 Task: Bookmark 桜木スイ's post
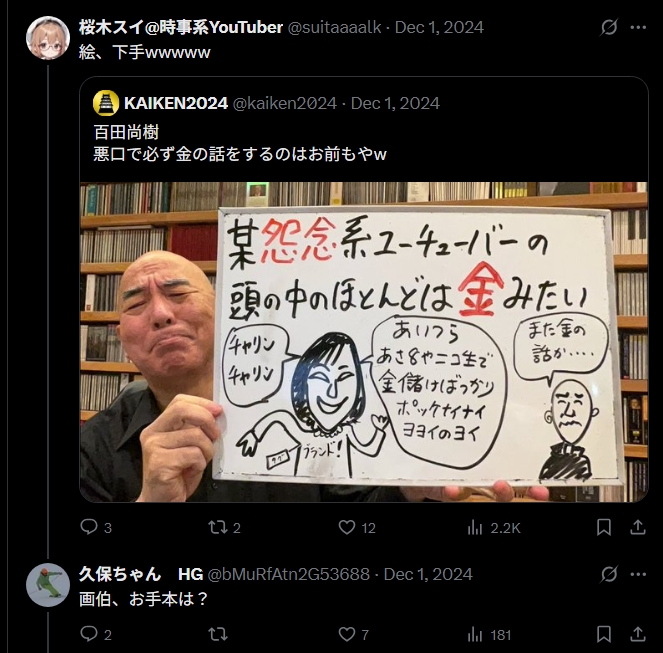coord(604,527)
